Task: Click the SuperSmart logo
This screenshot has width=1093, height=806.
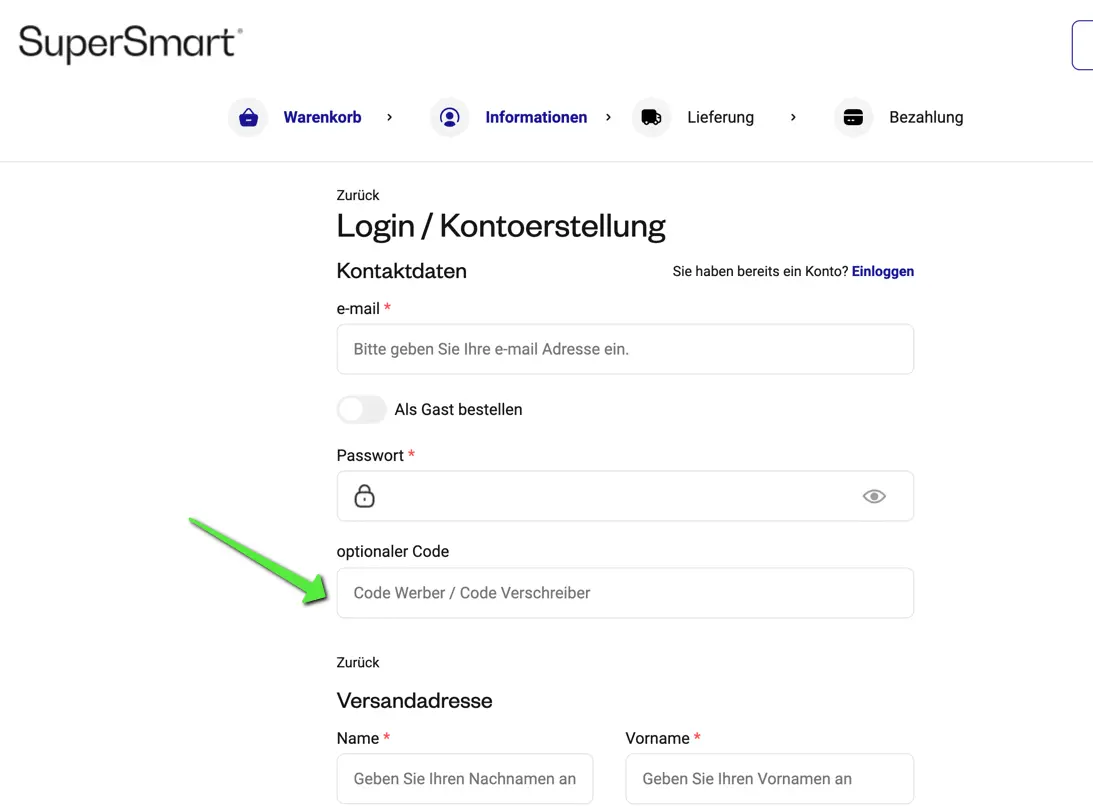Action: point(128,42)
